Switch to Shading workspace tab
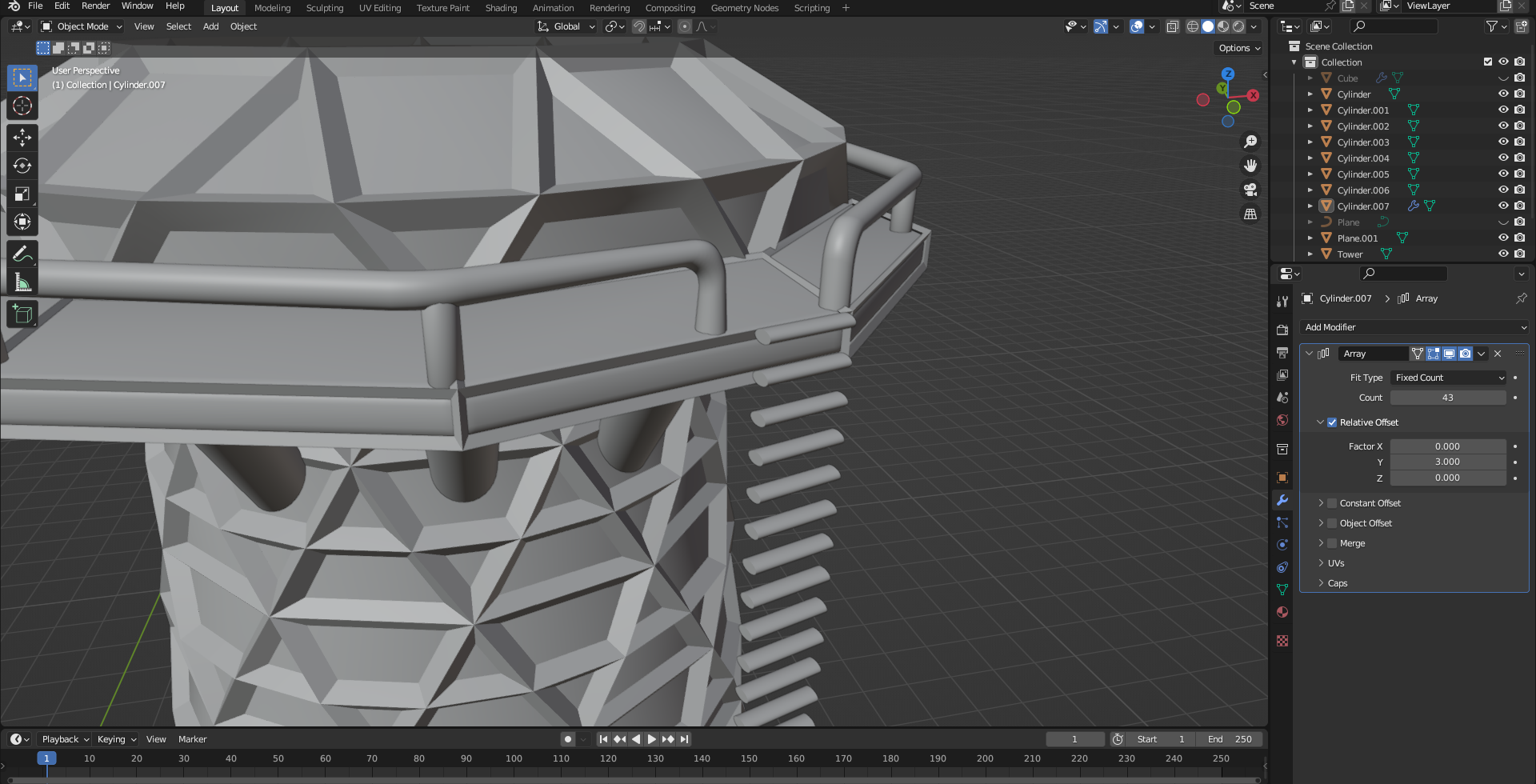 click(501, 8)
